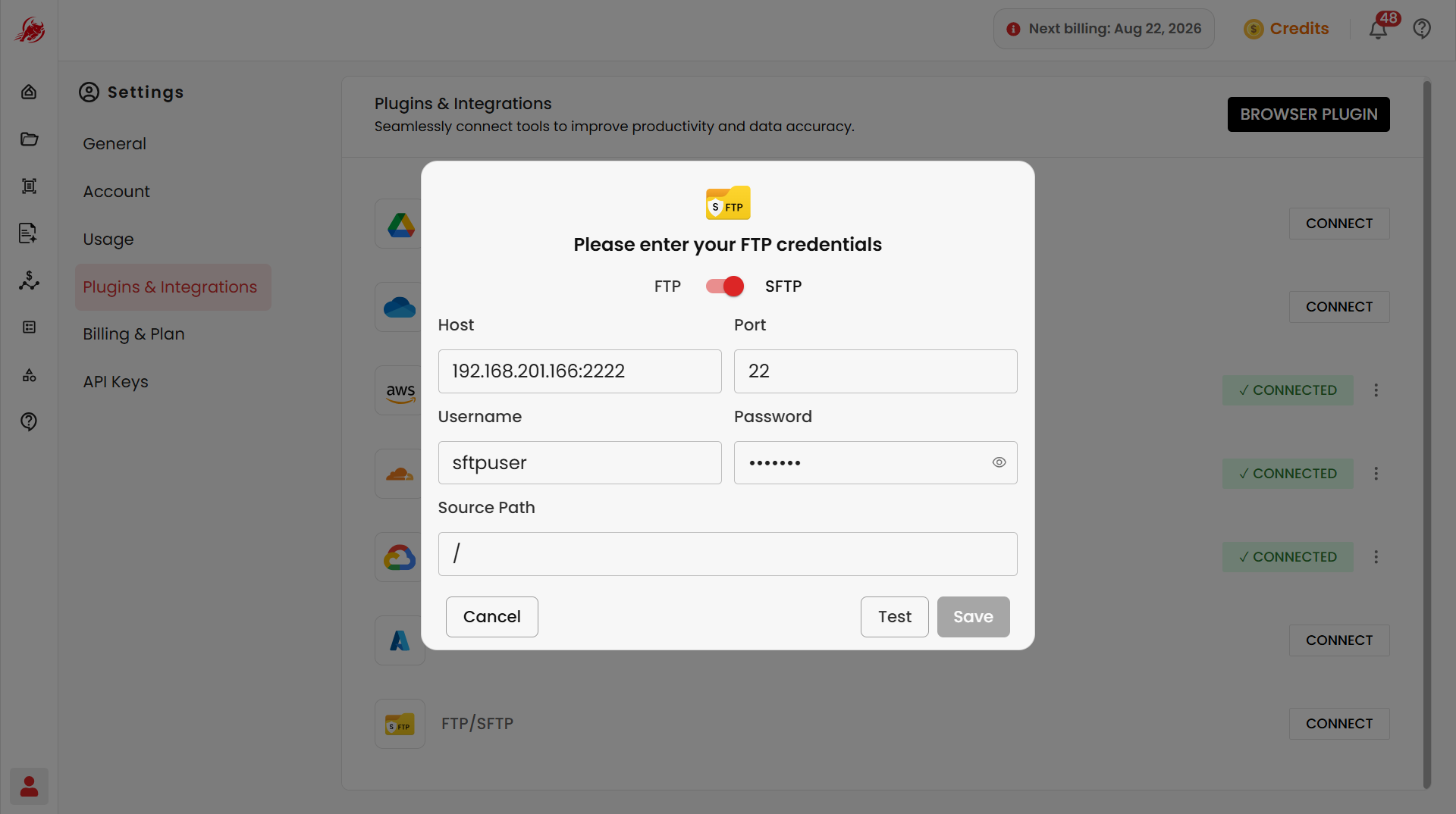Select Plugins & Integrations menu item
The height and width of the screenshot is (814, 1456).
173,286
